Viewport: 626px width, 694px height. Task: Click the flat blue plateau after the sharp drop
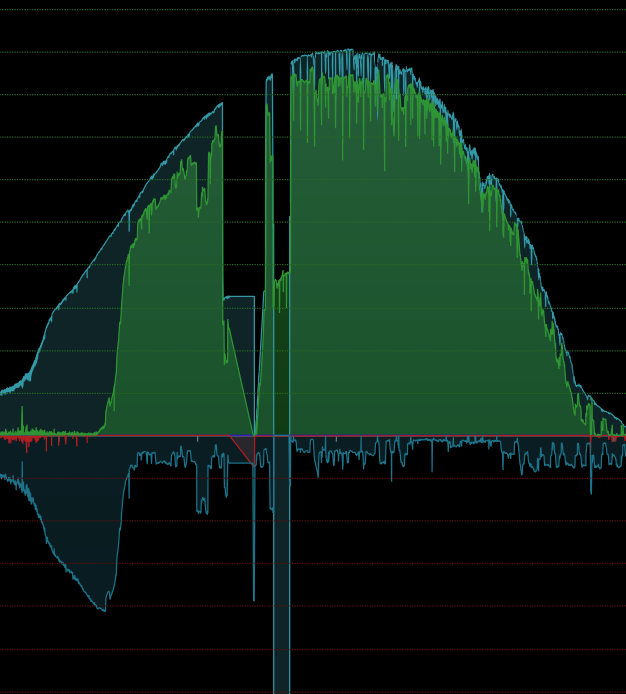point(239,297)
